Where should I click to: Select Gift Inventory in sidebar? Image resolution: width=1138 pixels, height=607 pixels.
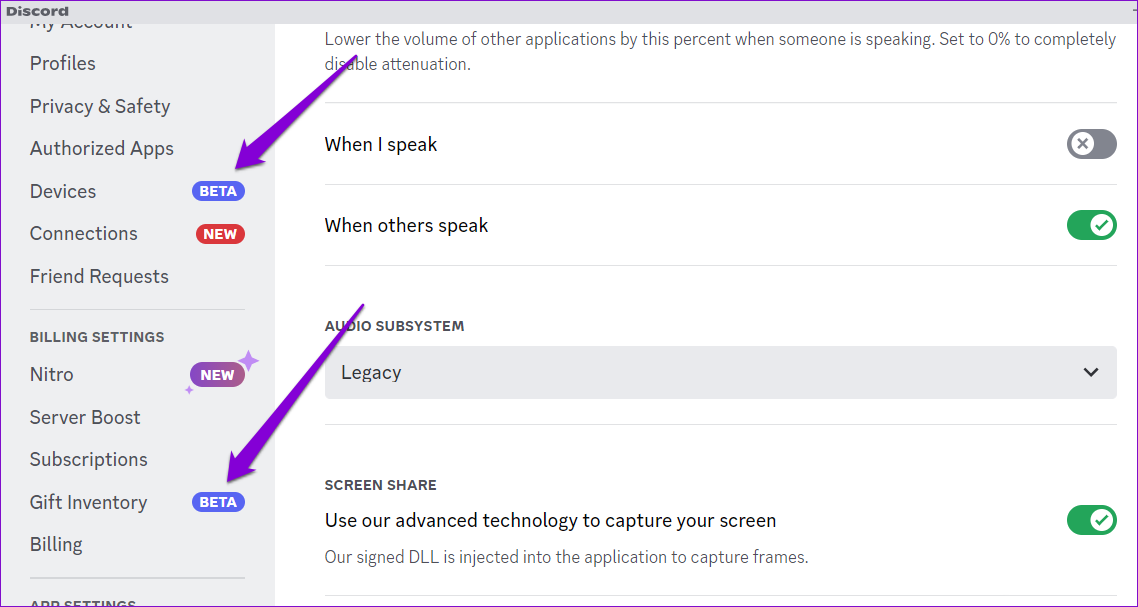pos(88,502)
